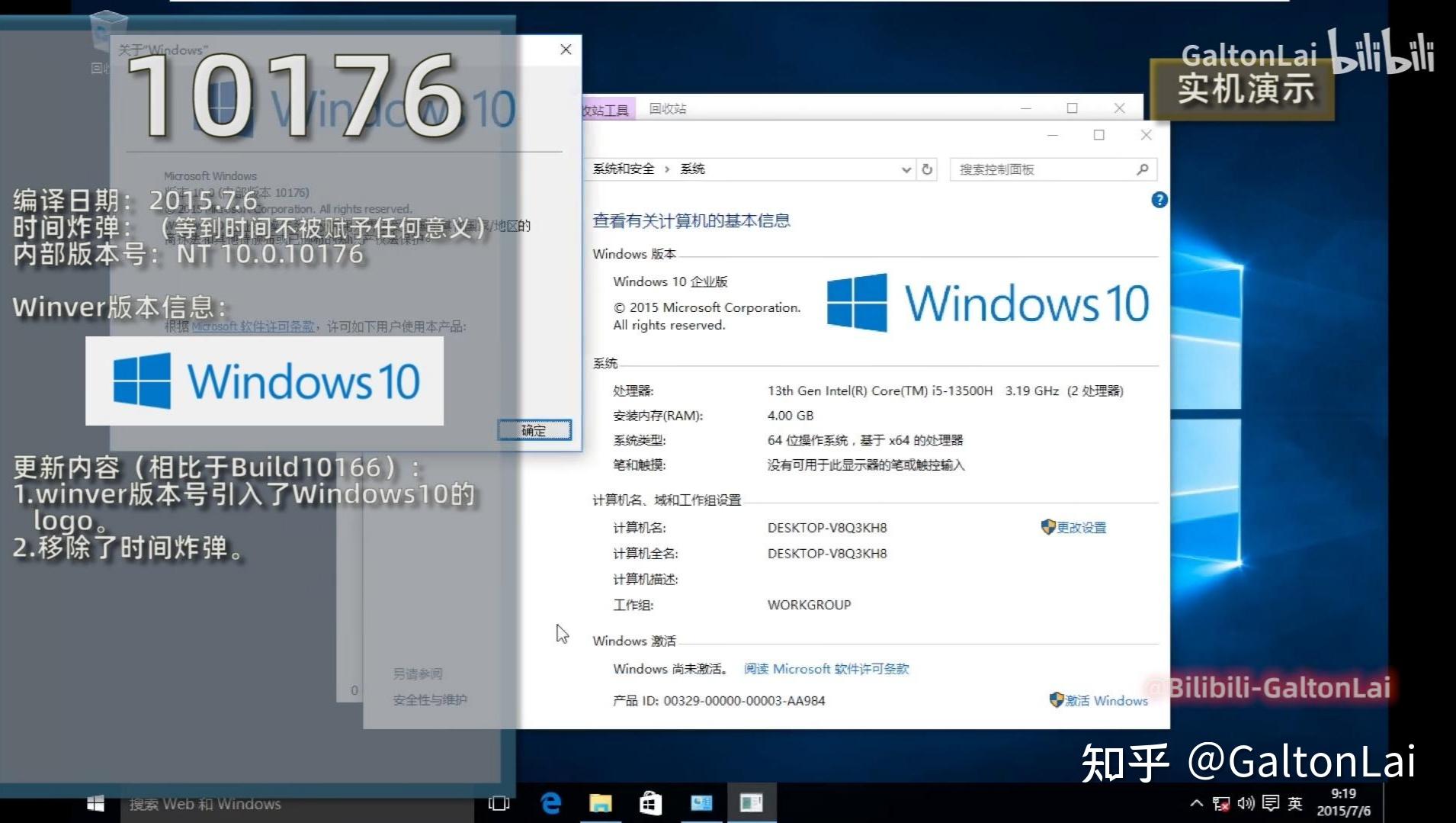Open the blue help question mark icon
1456x823 pixels.
(x=1159, y=200)
